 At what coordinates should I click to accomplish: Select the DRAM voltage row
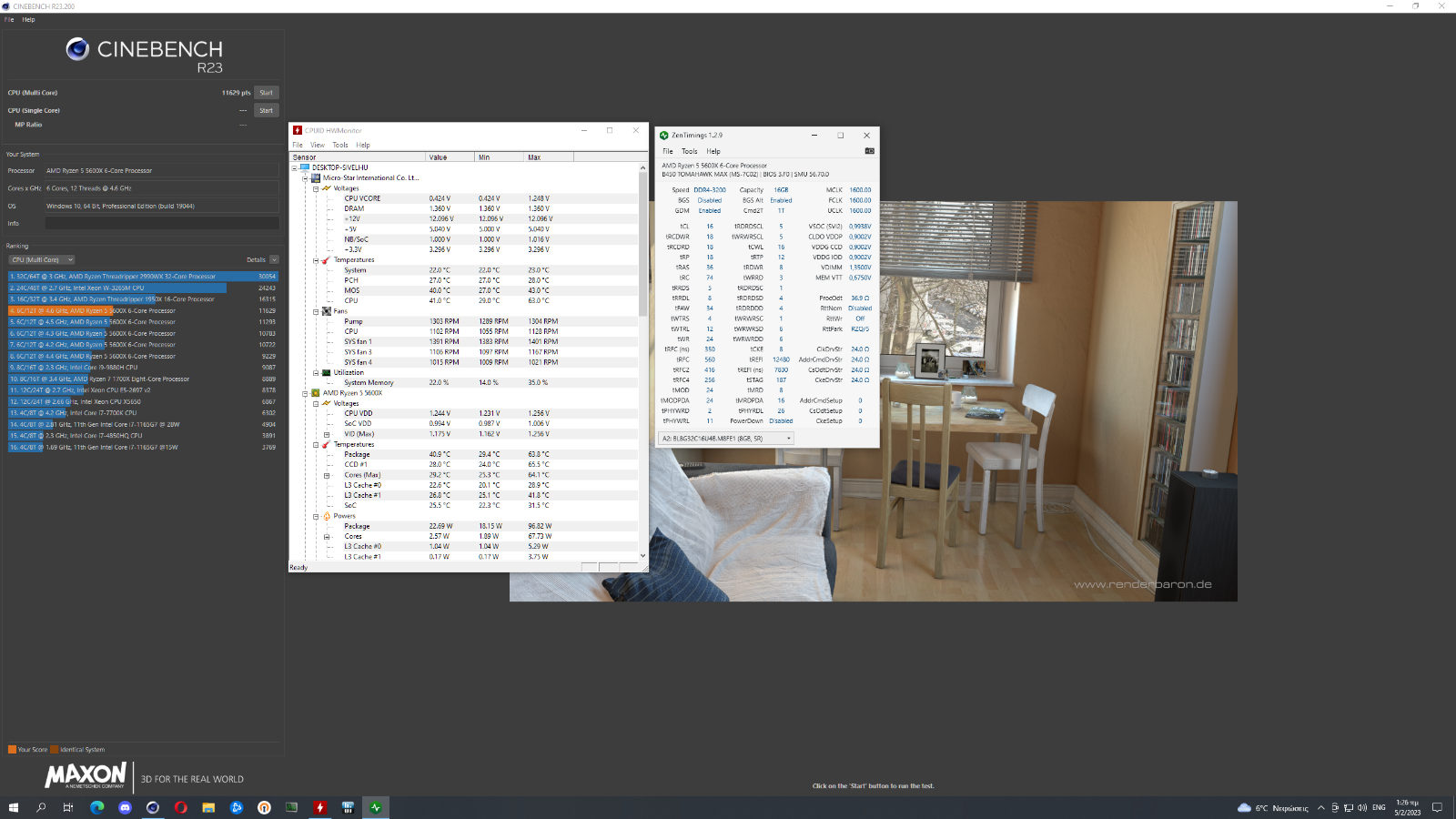tap(464, 208)
